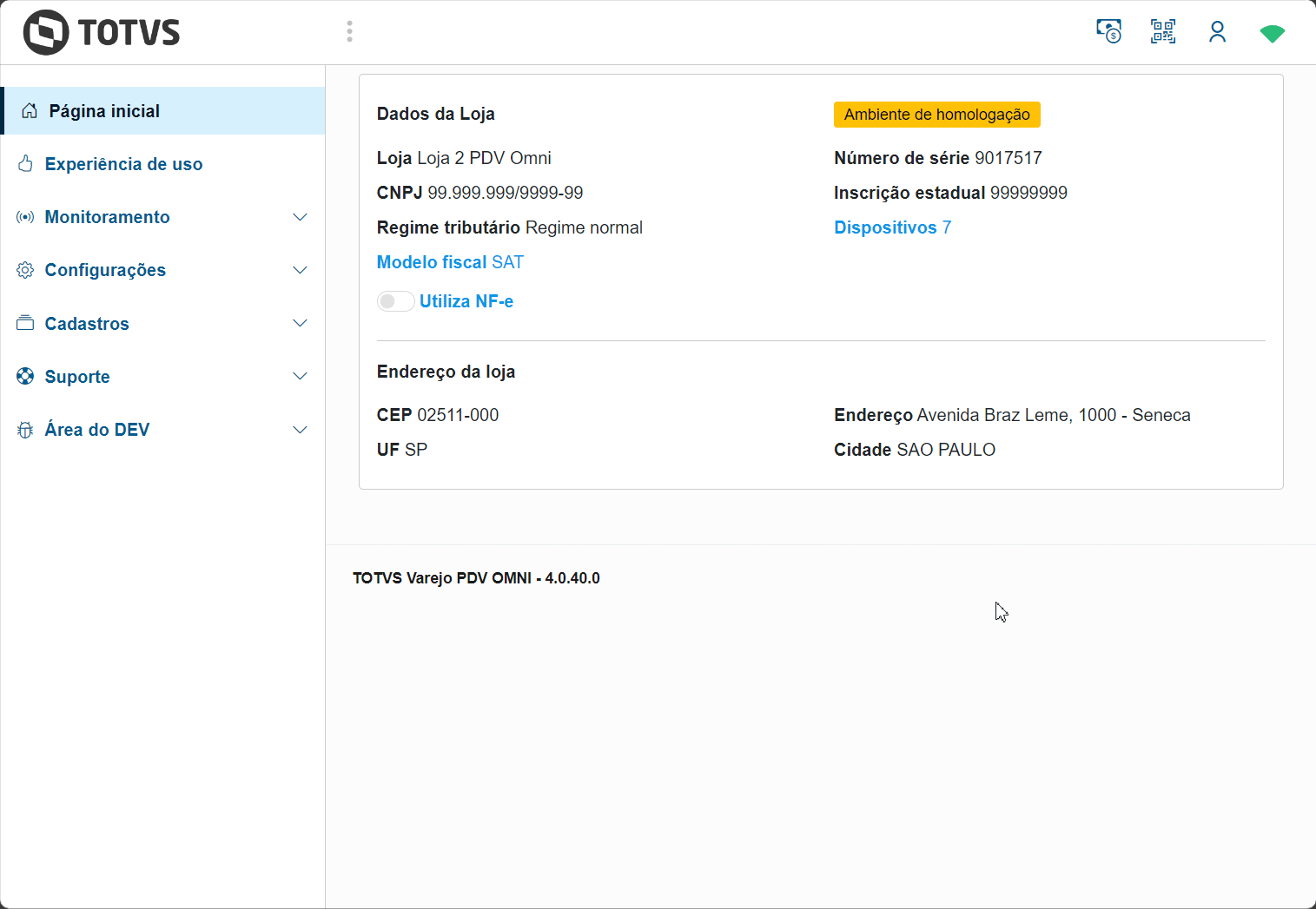Image resolution: width=1316 pixels, height=909 pixels.
Task: Click the Utiliza NF-e label link
Action: [x=466, y=301]
